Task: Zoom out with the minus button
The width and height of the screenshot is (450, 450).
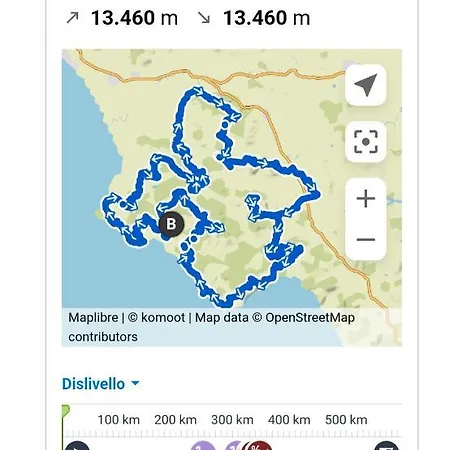Action: click(x=366, y=239)
